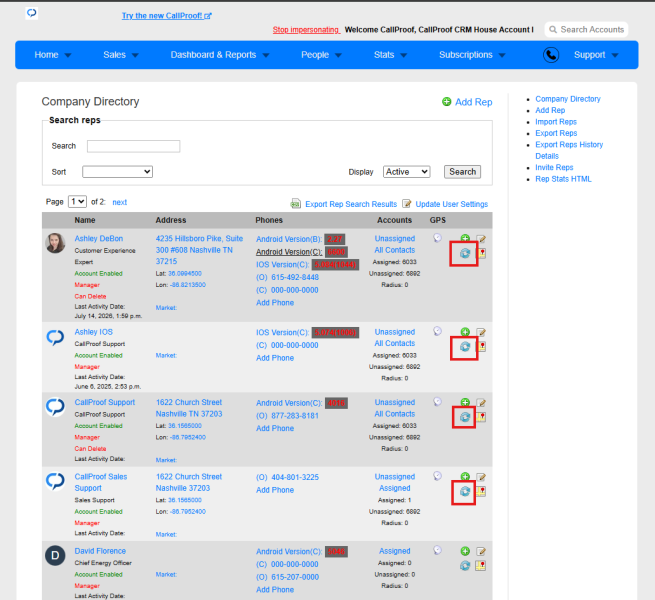Open the Dashboard & Reports menu
The image size is (655, 600).
click(x=220, y=55)
